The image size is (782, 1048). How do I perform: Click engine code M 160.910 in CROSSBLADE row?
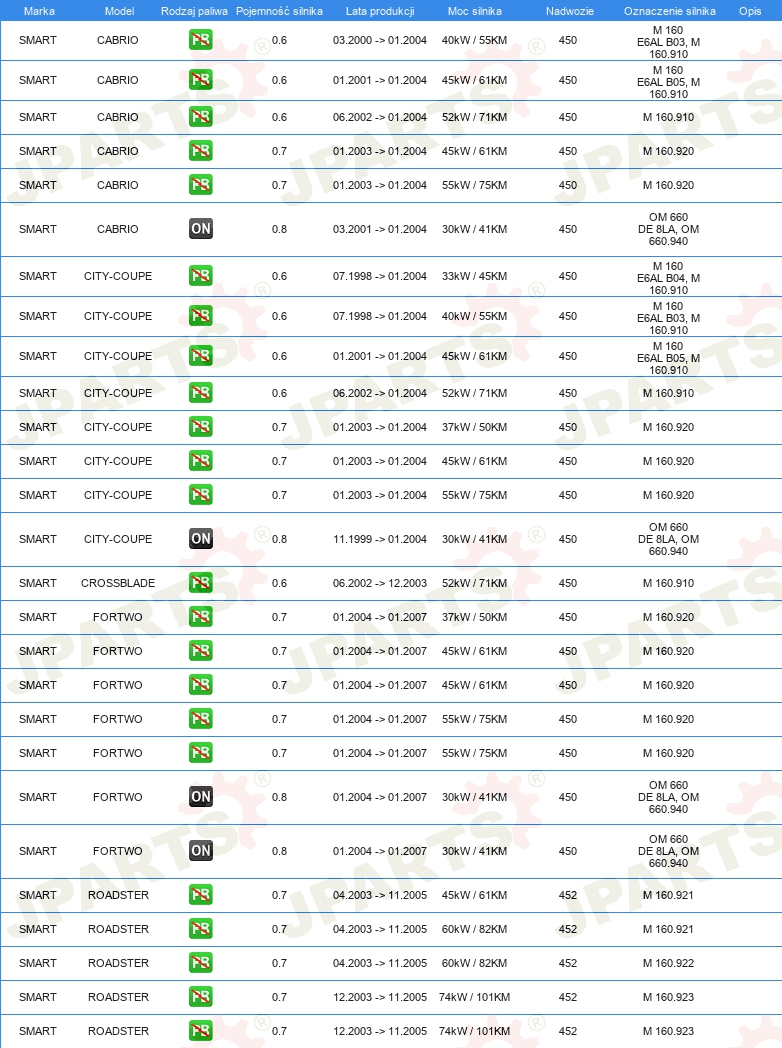click(668, 583)
